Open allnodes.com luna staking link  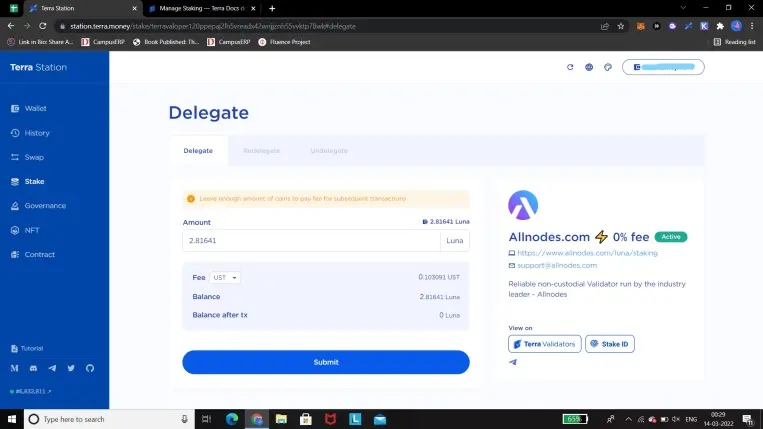tap(587, 253)
